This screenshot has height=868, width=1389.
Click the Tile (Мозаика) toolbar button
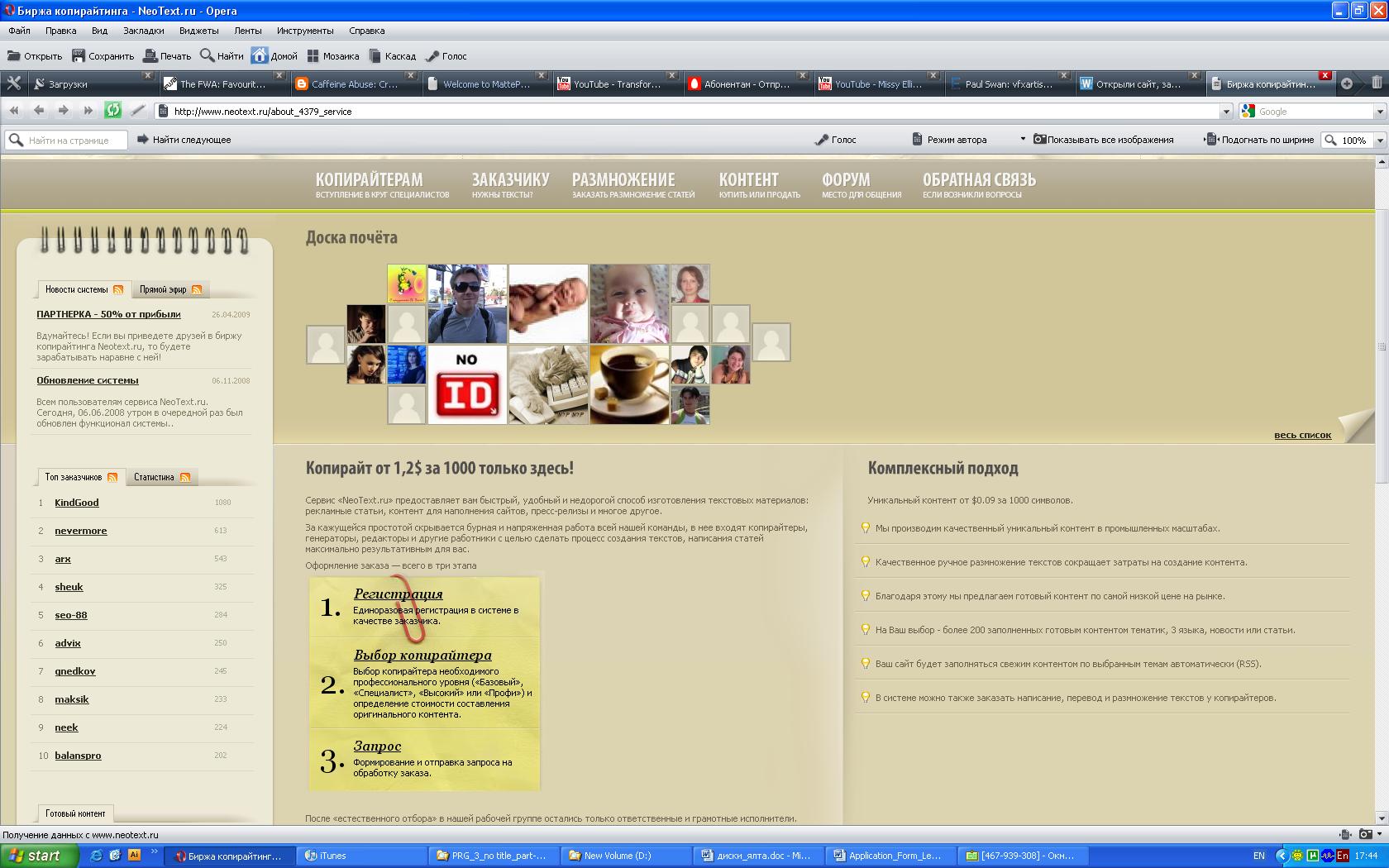tap(332, 56)
